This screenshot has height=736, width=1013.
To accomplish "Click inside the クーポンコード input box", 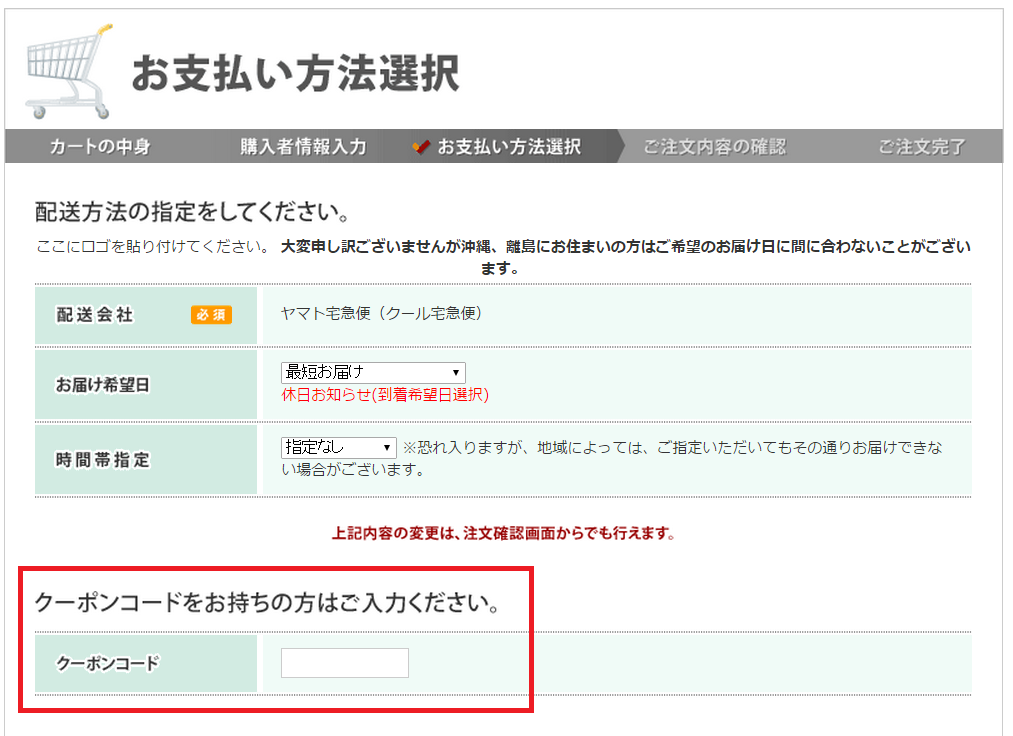I will [344, 662].
